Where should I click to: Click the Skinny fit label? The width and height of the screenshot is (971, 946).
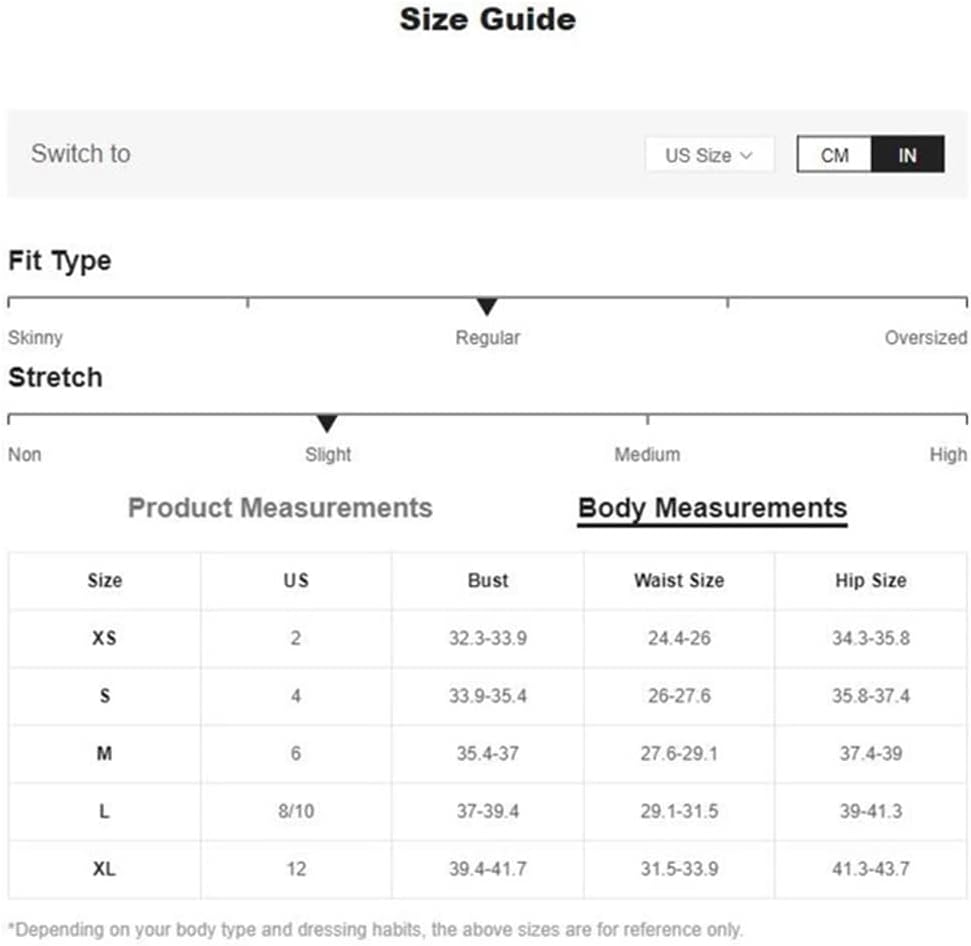(x=35, y=338)
